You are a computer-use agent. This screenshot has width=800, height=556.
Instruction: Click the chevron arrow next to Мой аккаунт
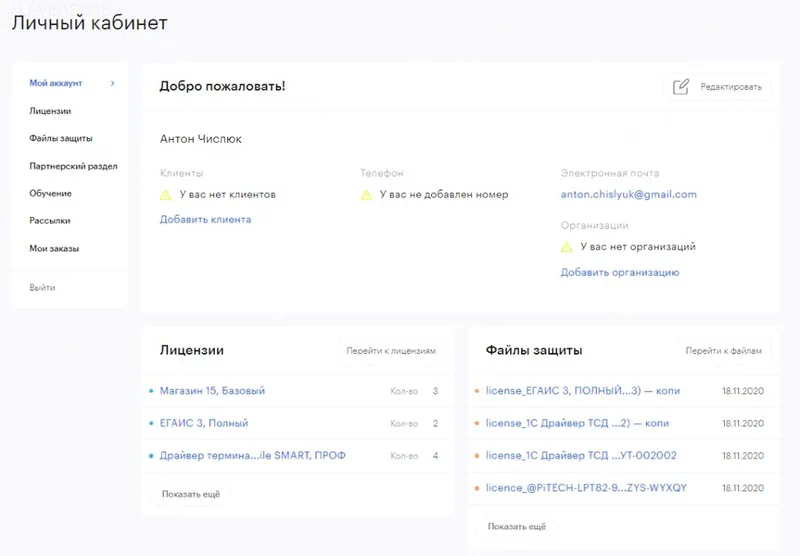pyautogui.click(x=113, y=84)
